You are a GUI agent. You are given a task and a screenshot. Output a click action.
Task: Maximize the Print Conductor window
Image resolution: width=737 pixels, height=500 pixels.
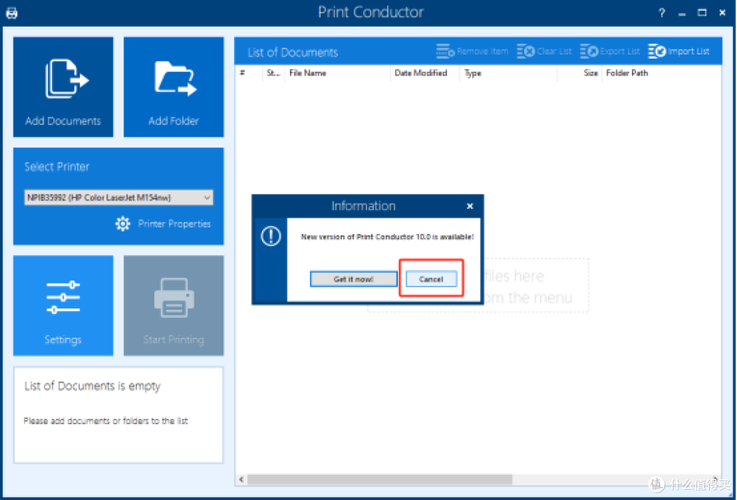point(702,13)
